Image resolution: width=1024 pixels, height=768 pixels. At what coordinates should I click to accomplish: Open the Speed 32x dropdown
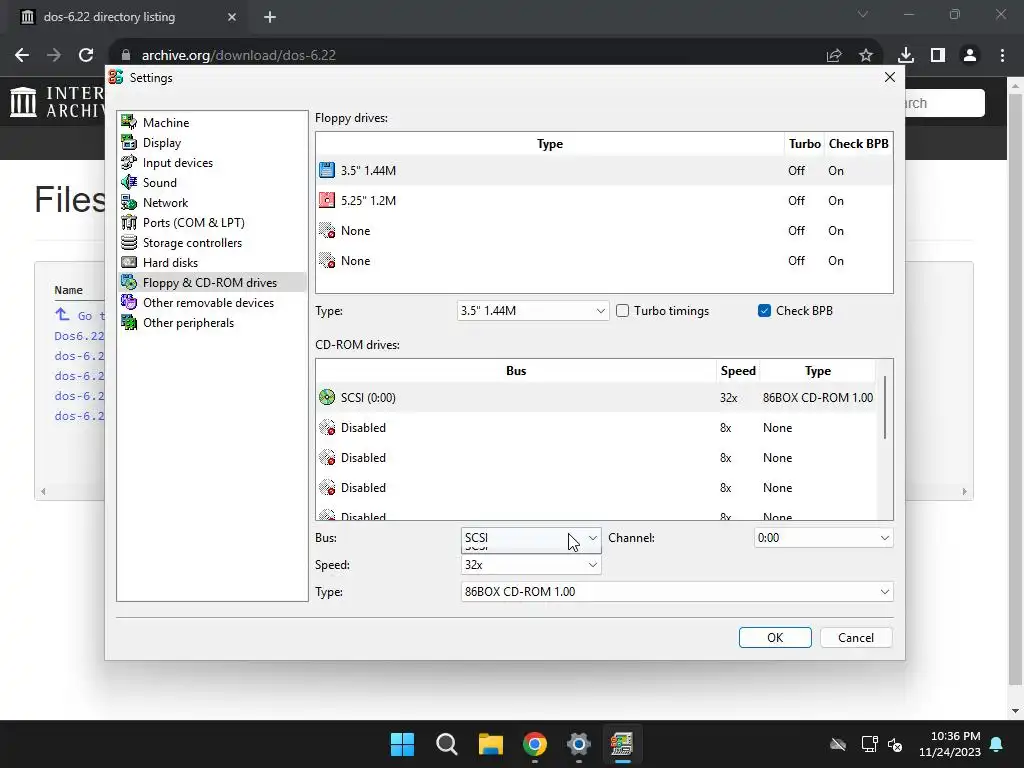(531, 565)
